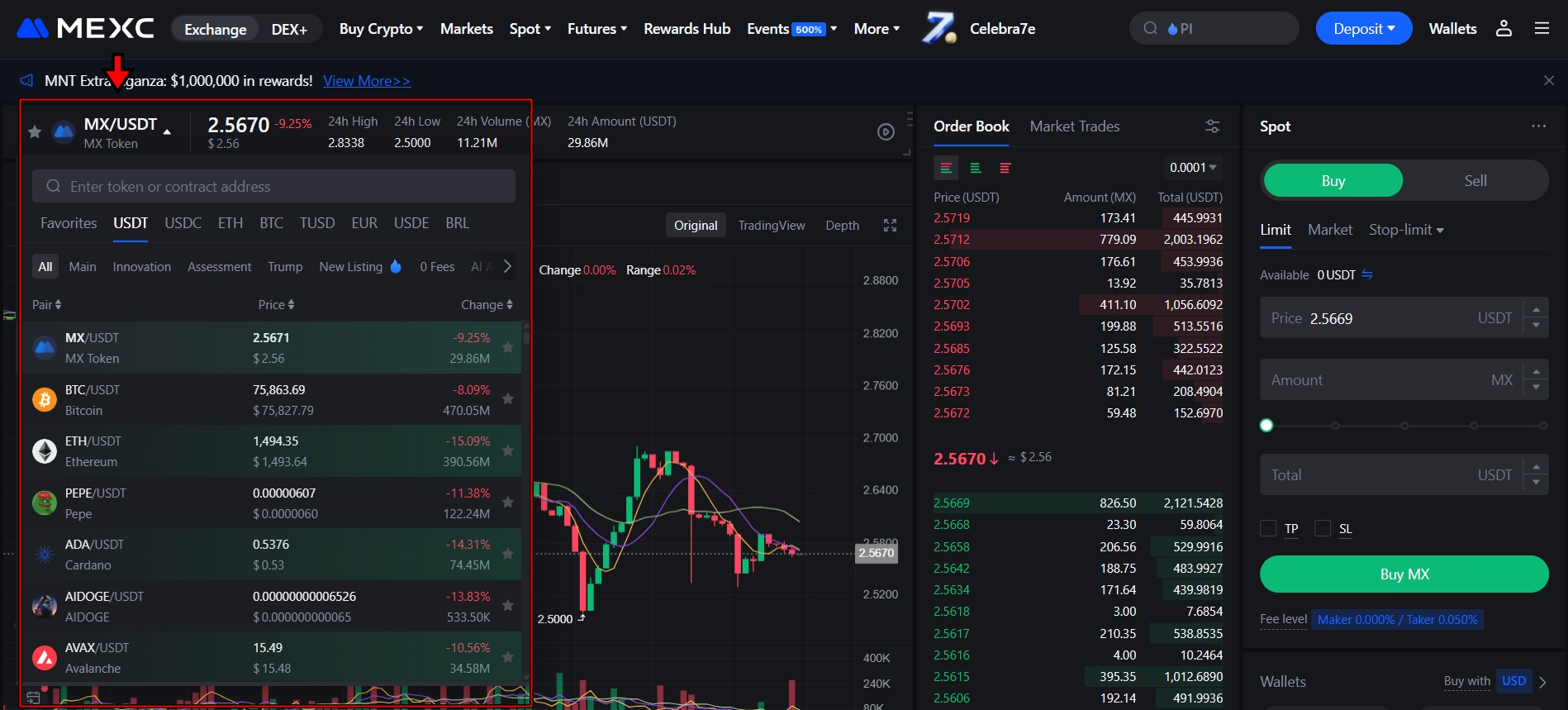This screenshot has width=1568, height=710.
Task: Open the Futures dropdown menu
Action: [597, 29]
